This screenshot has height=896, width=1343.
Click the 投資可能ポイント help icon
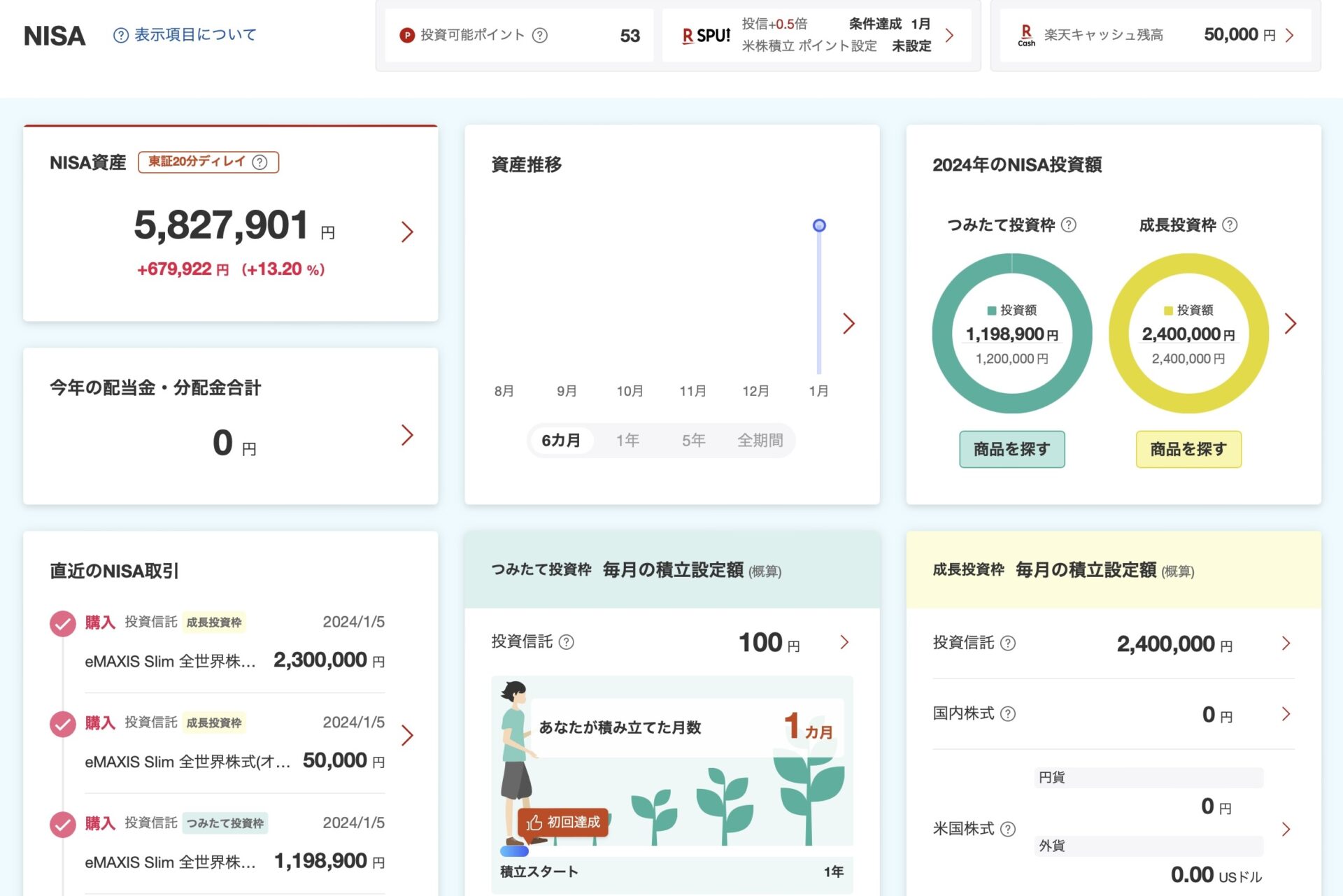coord(540,35)
